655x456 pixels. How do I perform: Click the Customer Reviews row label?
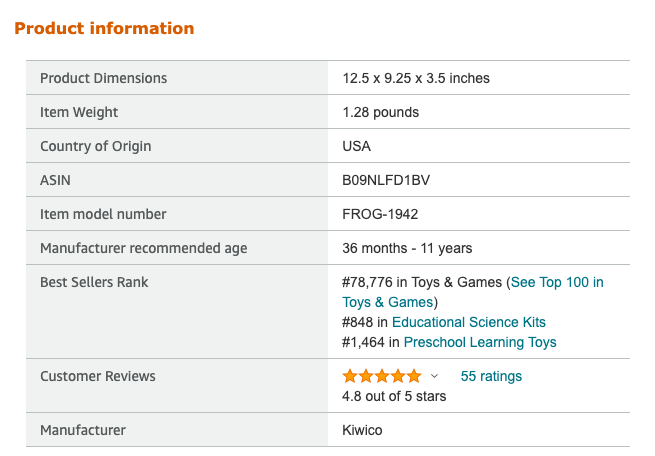[98, 376]
